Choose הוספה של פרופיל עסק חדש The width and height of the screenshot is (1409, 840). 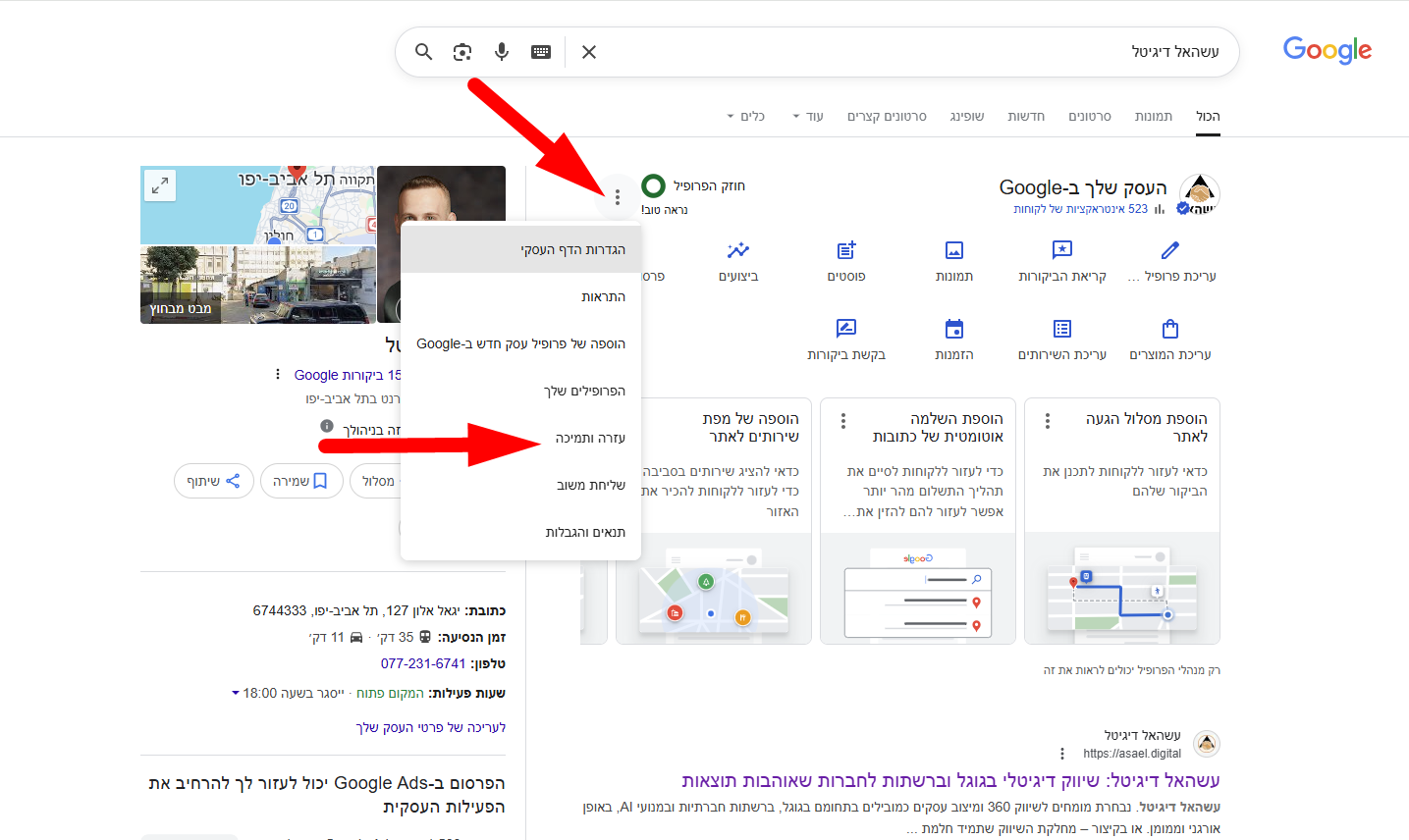pos(521,343)
